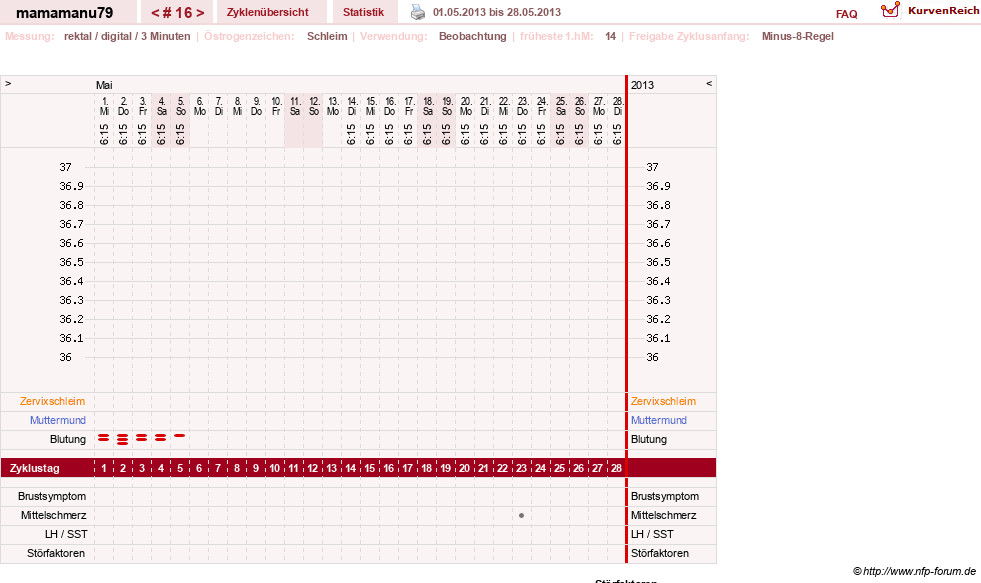
Task: Click the Schleim setting value
Action: [x=327, y=36]
